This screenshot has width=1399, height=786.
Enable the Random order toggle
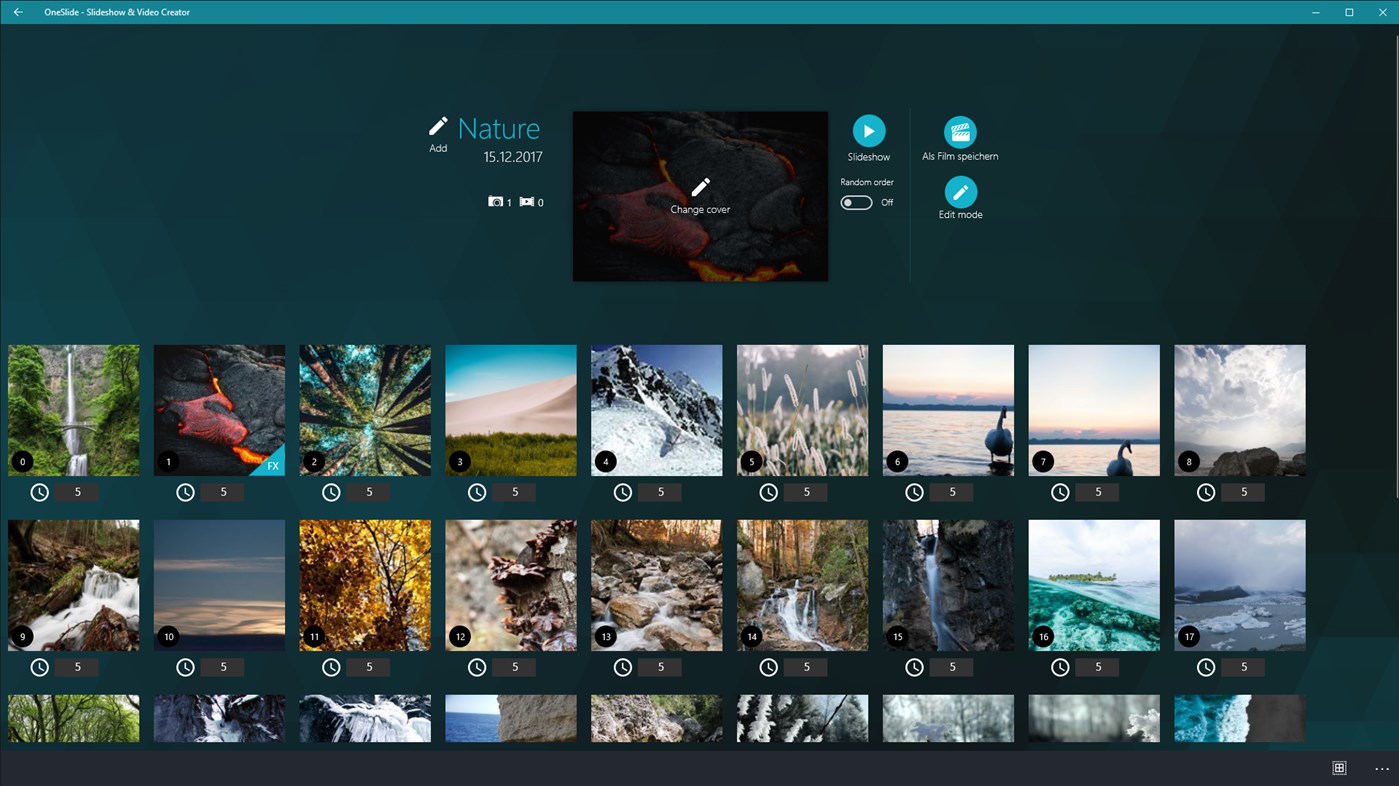[856, 202]
